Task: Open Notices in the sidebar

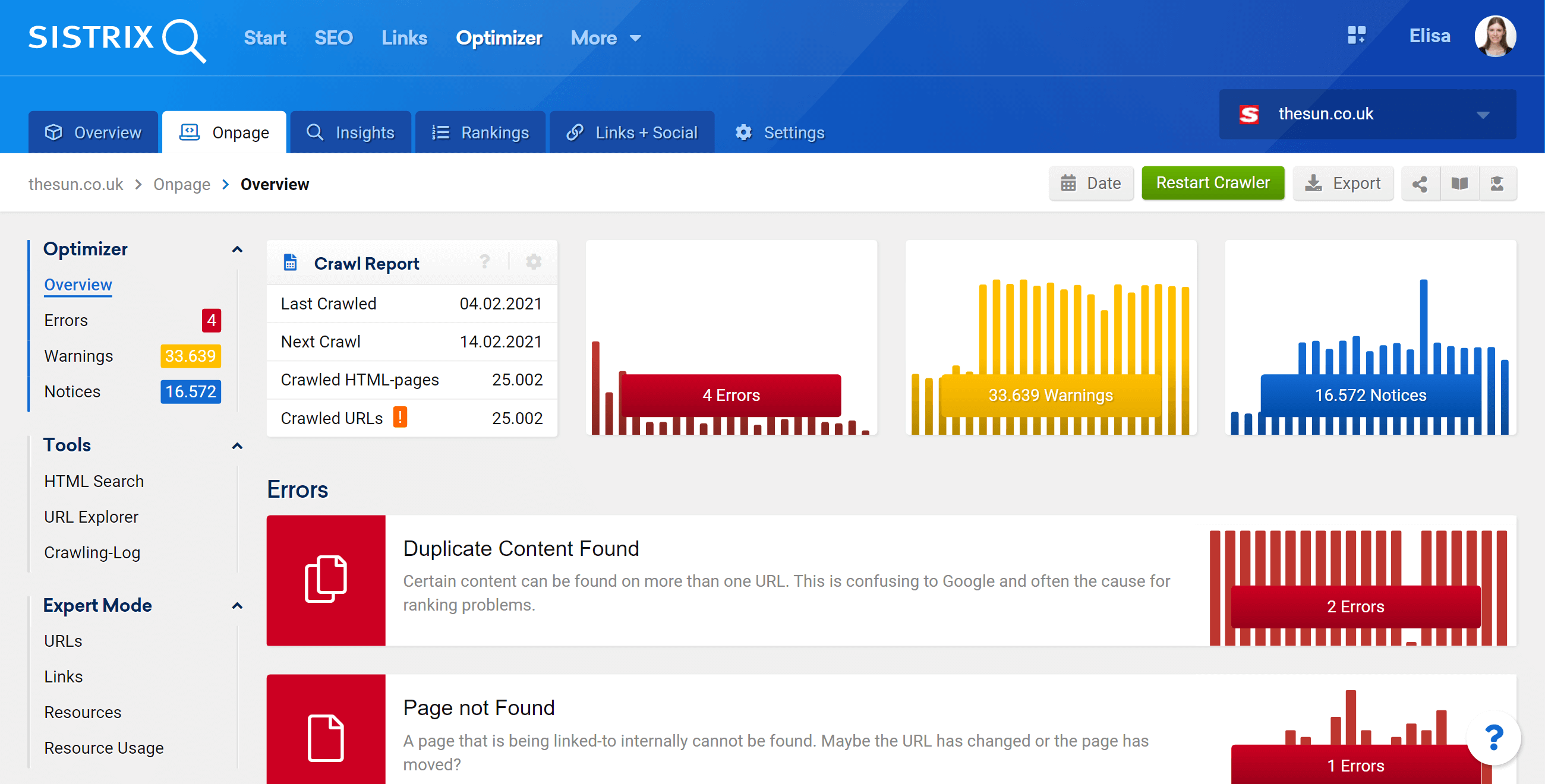Action: pyautogui.click(x=72, y=391)
